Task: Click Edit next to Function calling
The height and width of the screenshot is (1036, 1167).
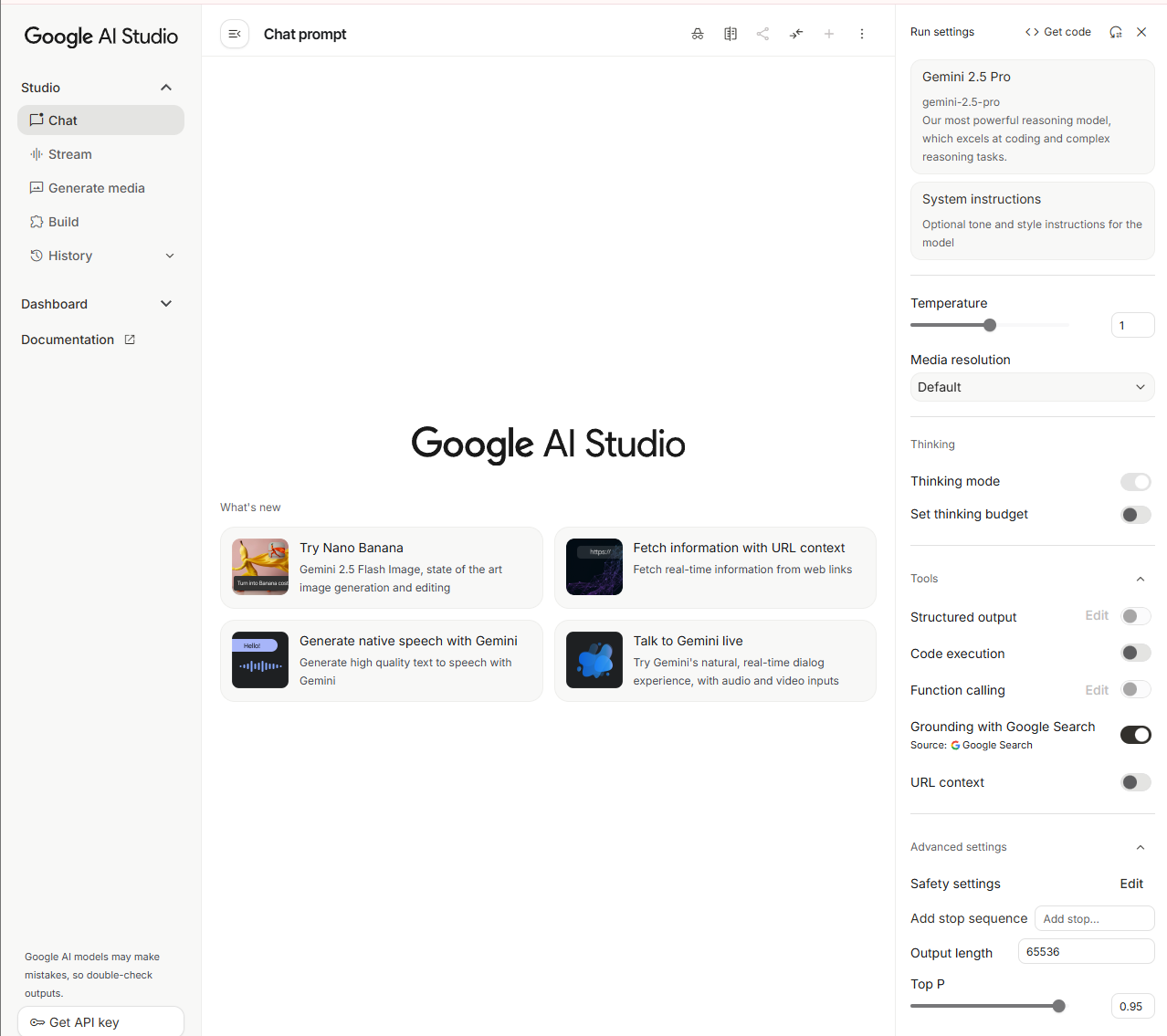Action: tap(1097, 690)
